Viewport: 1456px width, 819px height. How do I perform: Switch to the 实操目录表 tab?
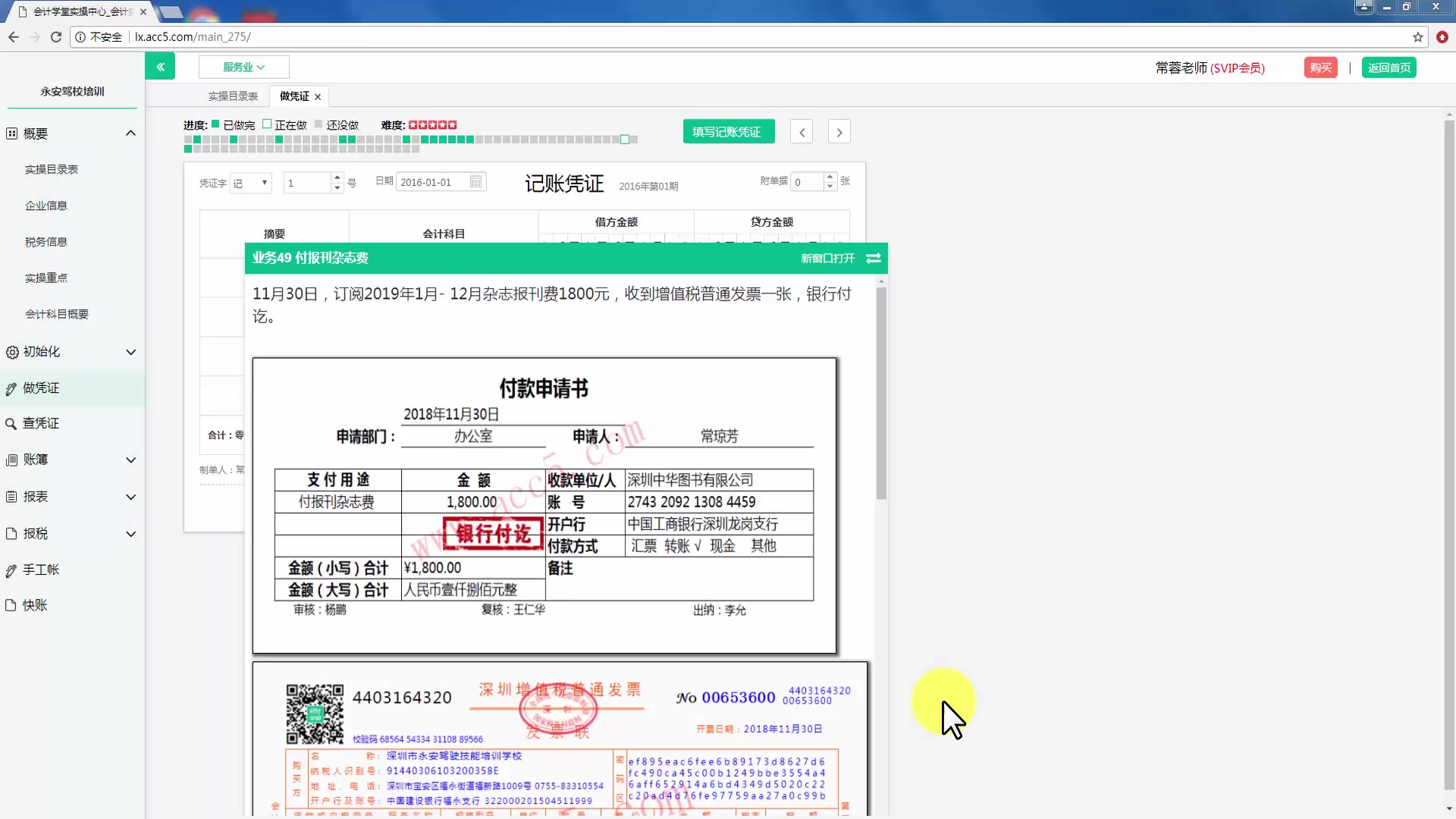click(x=231, y=96)
